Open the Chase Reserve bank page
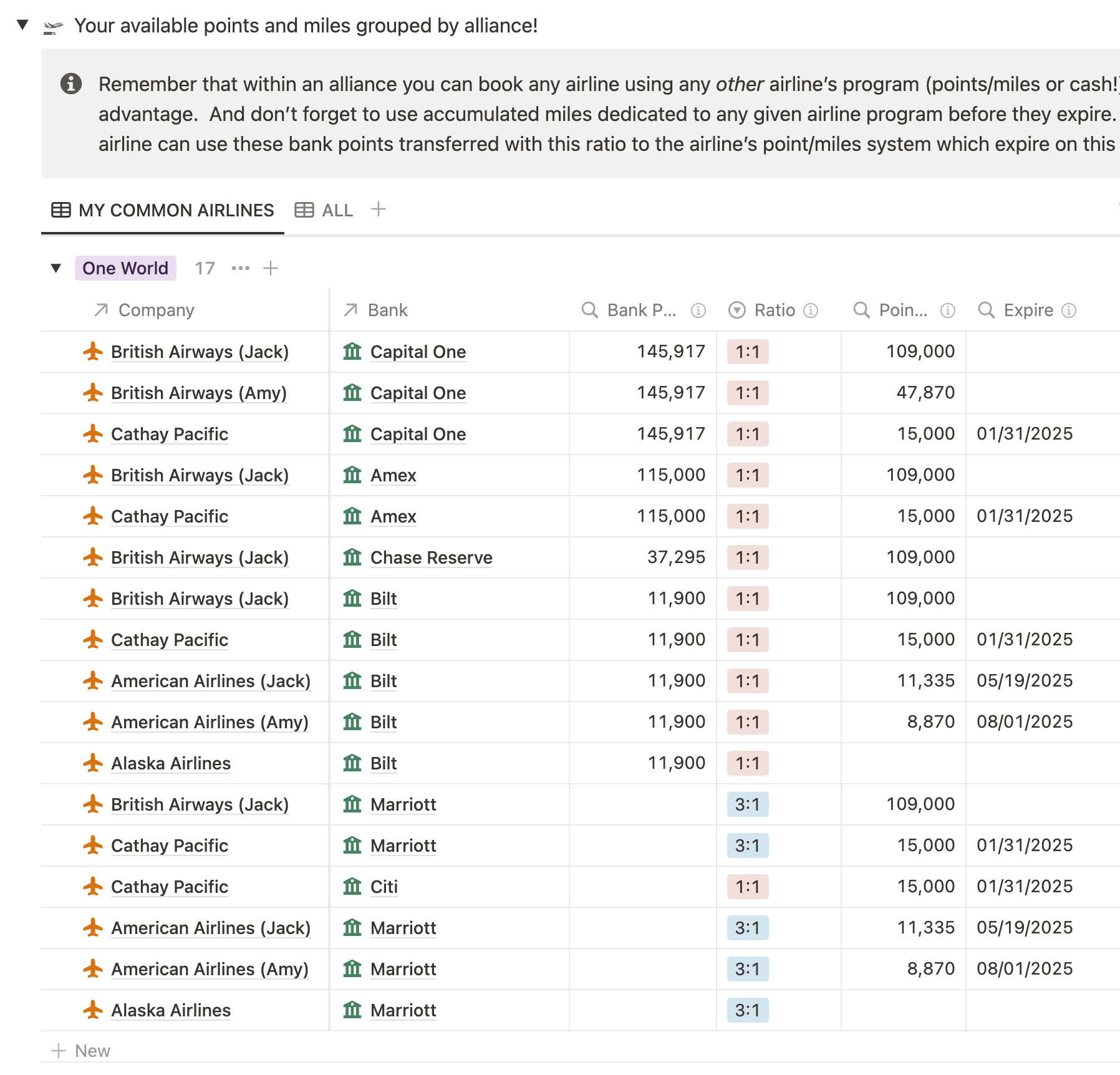 (x=432, y=557)
